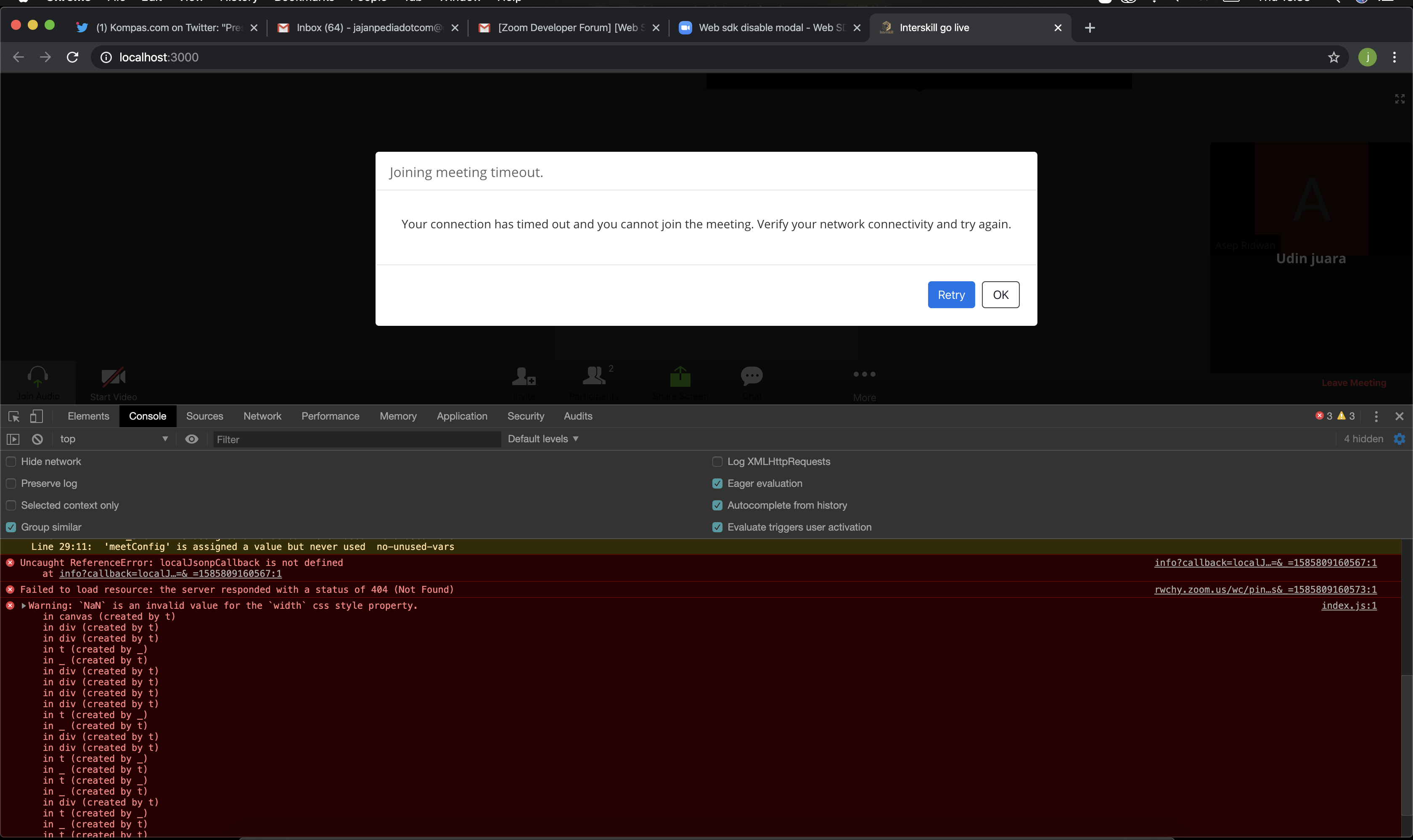Open the top context selector dropdown

coord(113,439)
